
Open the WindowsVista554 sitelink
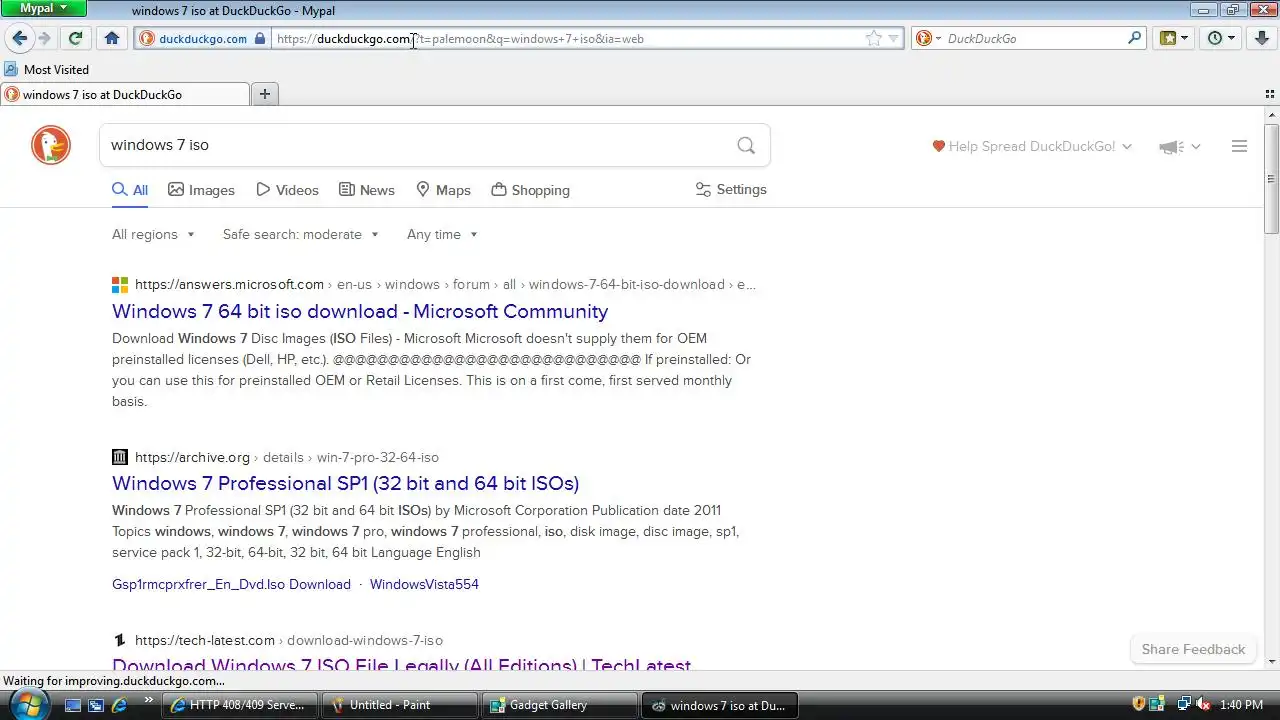coord(424,584)
